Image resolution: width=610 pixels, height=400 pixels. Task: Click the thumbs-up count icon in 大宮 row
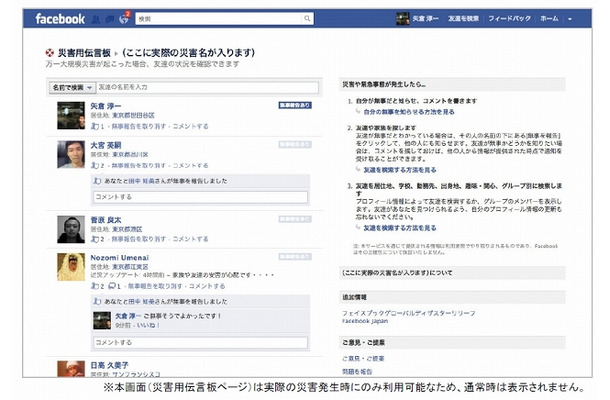95,165
